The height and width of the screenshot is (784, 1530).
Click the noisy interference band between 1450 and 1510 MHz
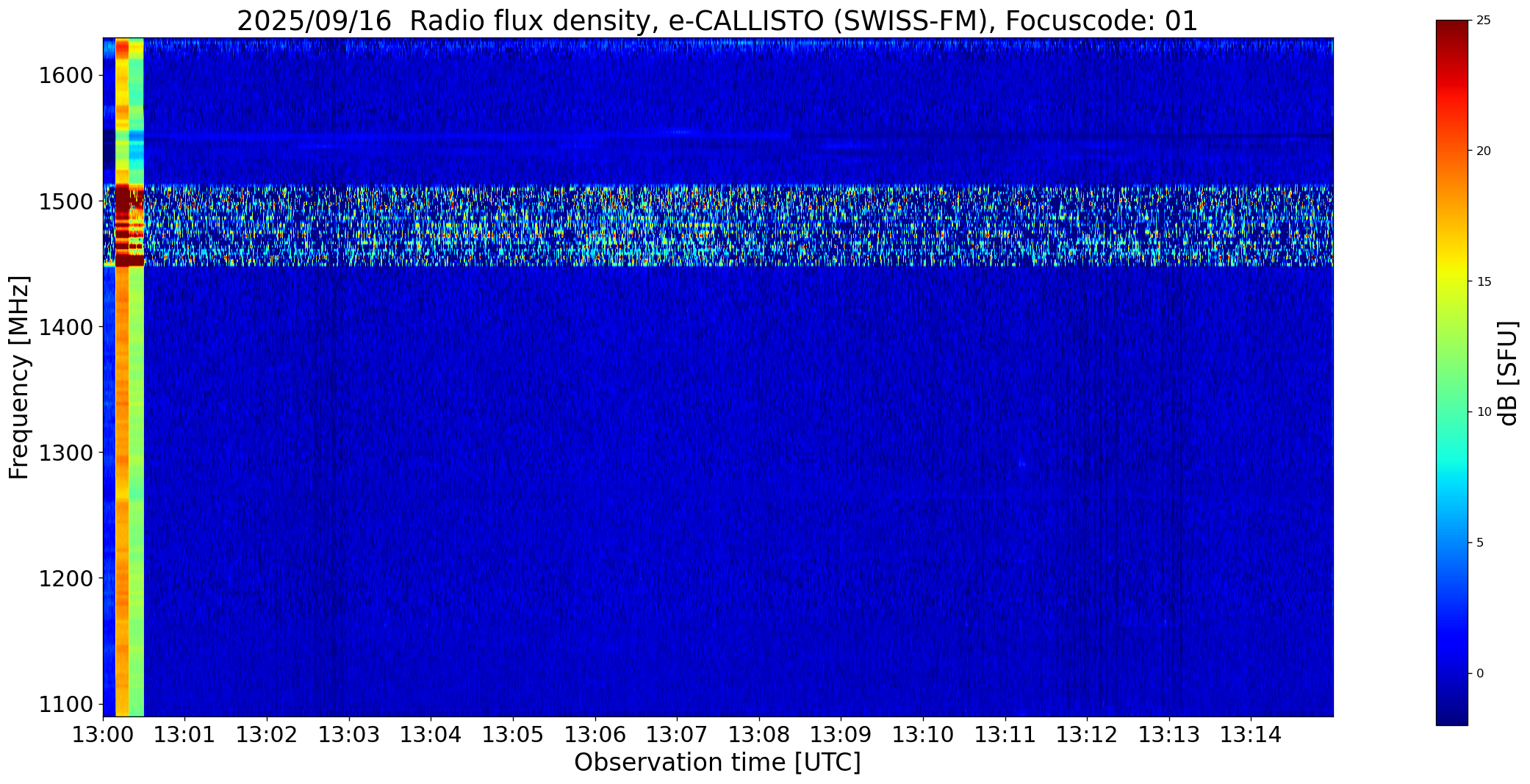click(717, 225)
